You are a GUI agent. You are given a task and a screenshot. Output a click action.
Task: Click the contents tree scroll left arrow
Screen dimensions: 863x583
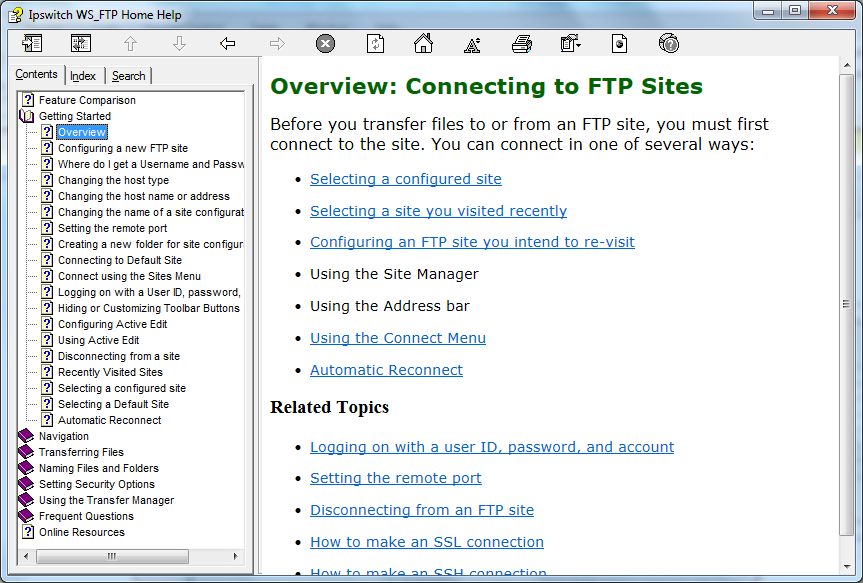[26, 556]
